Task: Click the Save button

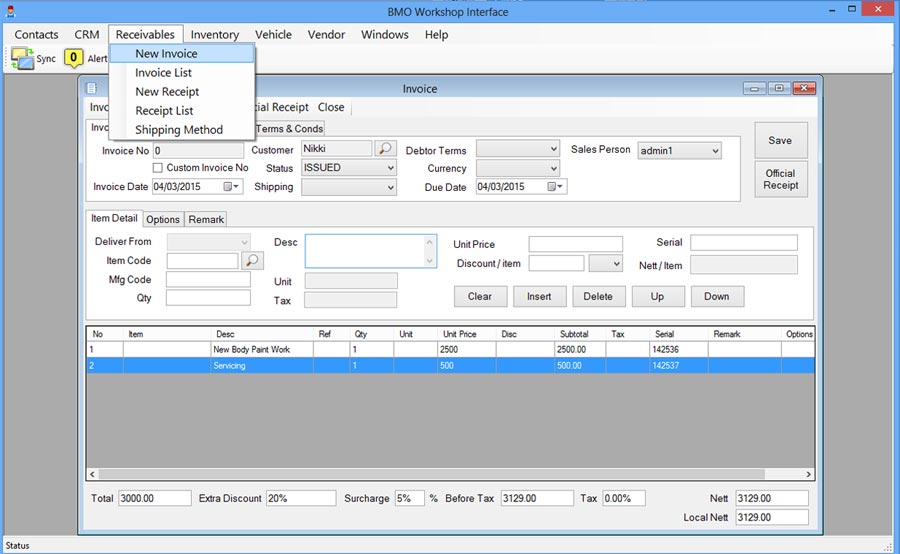Action: pyautogui.click(x=781, y=140)
